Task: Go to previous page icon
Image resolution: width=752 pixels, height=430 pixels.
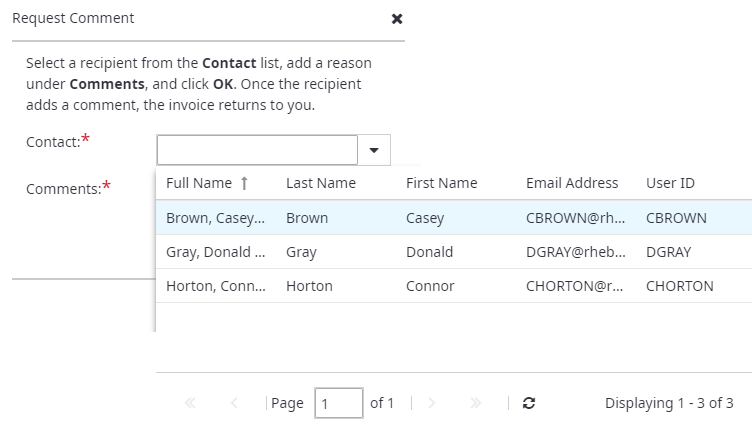Action: coord(234,403)
